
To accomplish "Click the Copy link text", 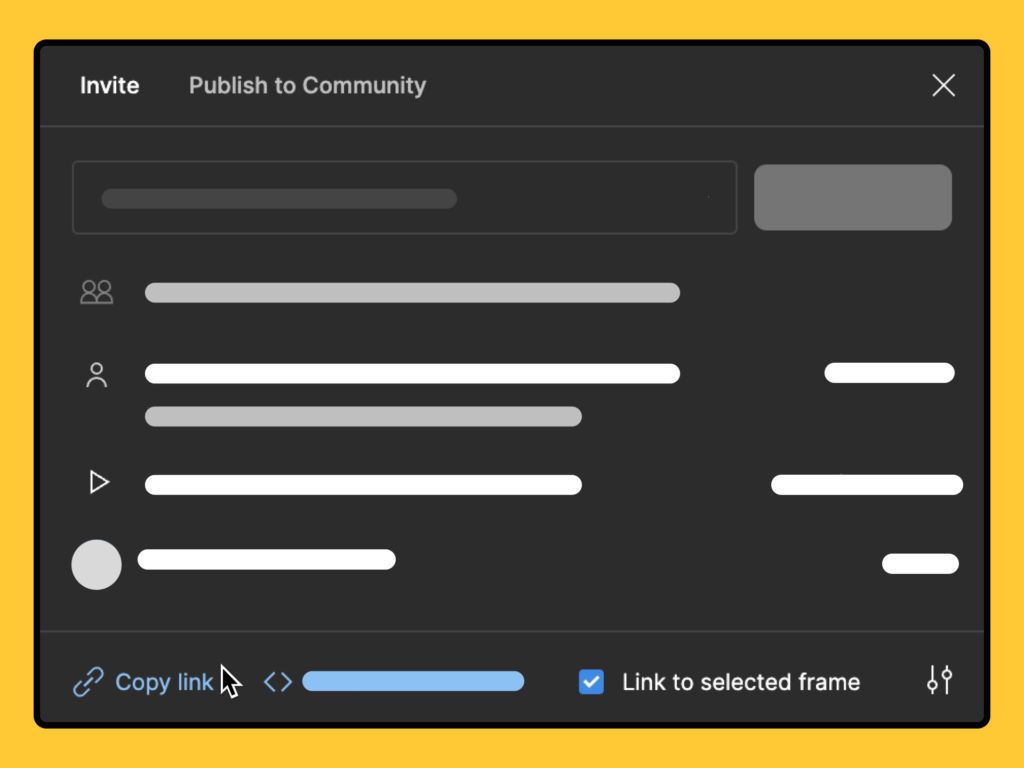I will pyautogui.click(x=165, y=681).
